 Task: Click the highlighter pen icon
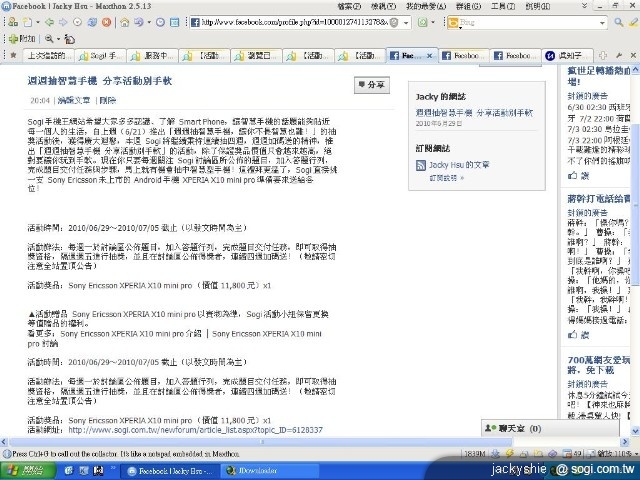633,22
